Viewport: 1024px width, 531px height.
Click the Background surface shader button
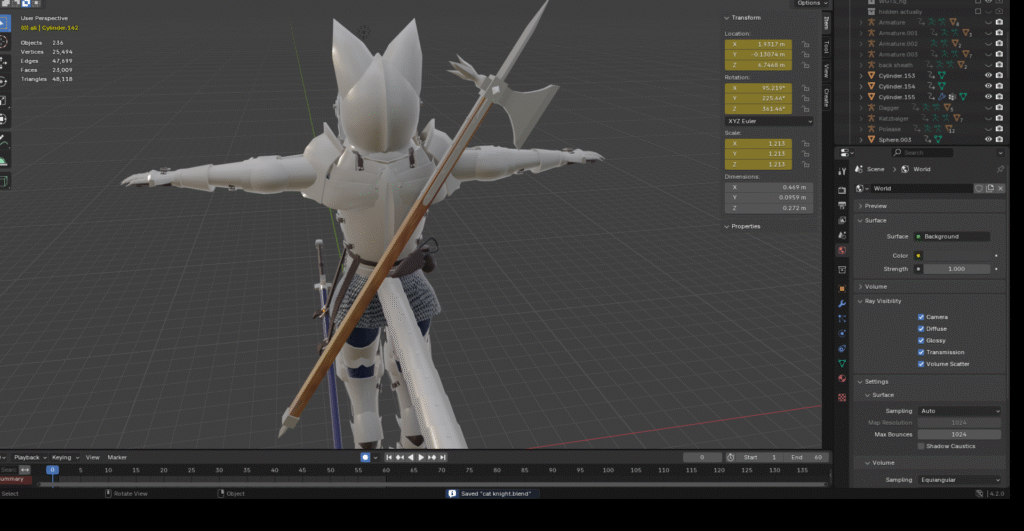point(950,236)
